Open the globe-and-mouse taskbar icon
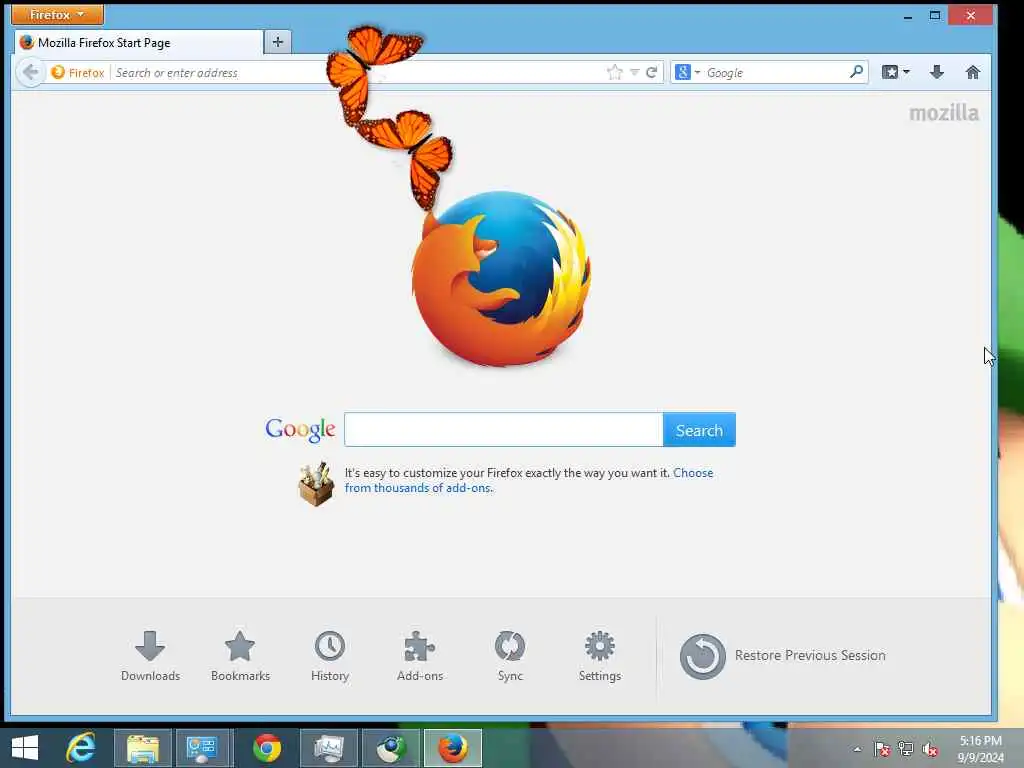This screenshot has width=1024, height=768. pyautogui.click(x=391, y=748)
